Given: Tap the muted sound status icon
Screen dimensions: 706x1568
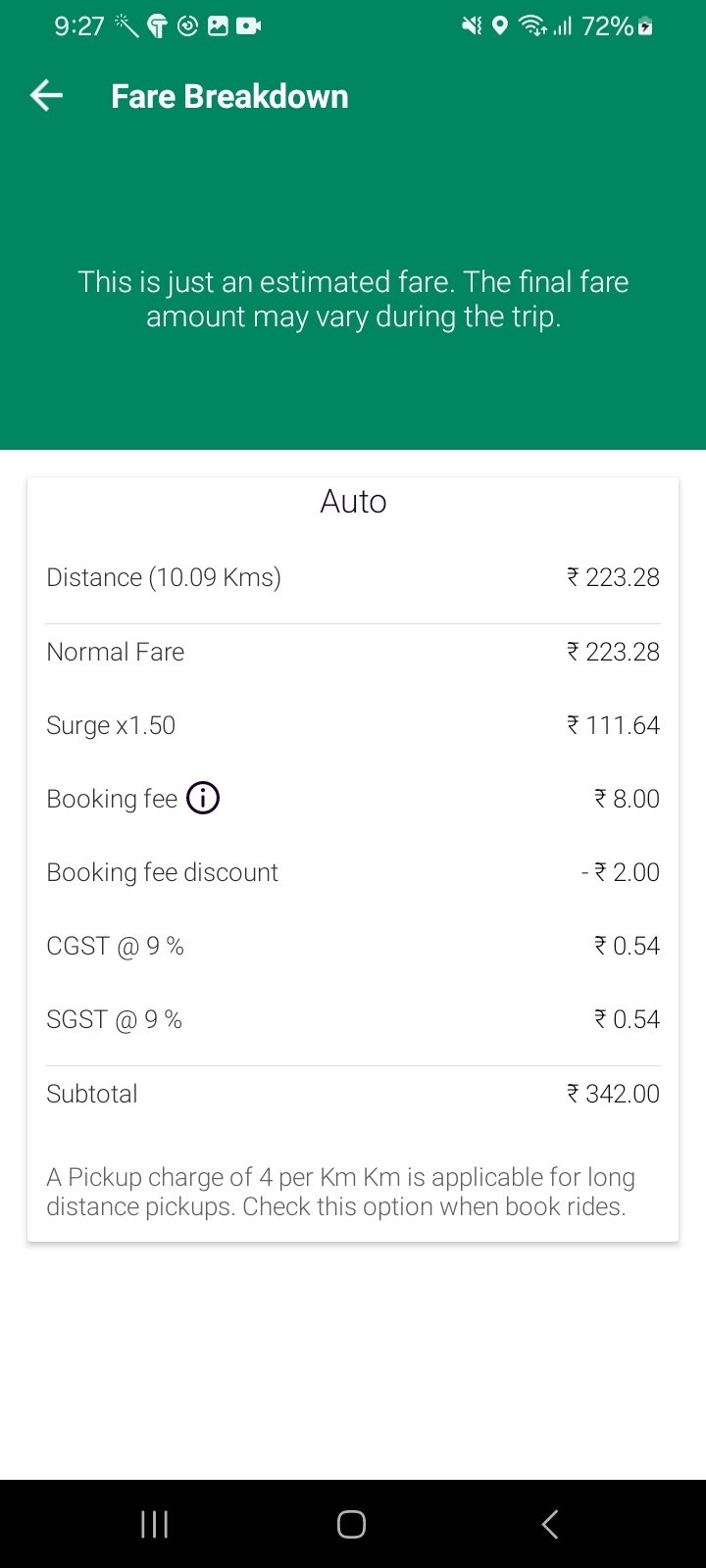Looking at the screenshot, I should (x=472, y=26).
